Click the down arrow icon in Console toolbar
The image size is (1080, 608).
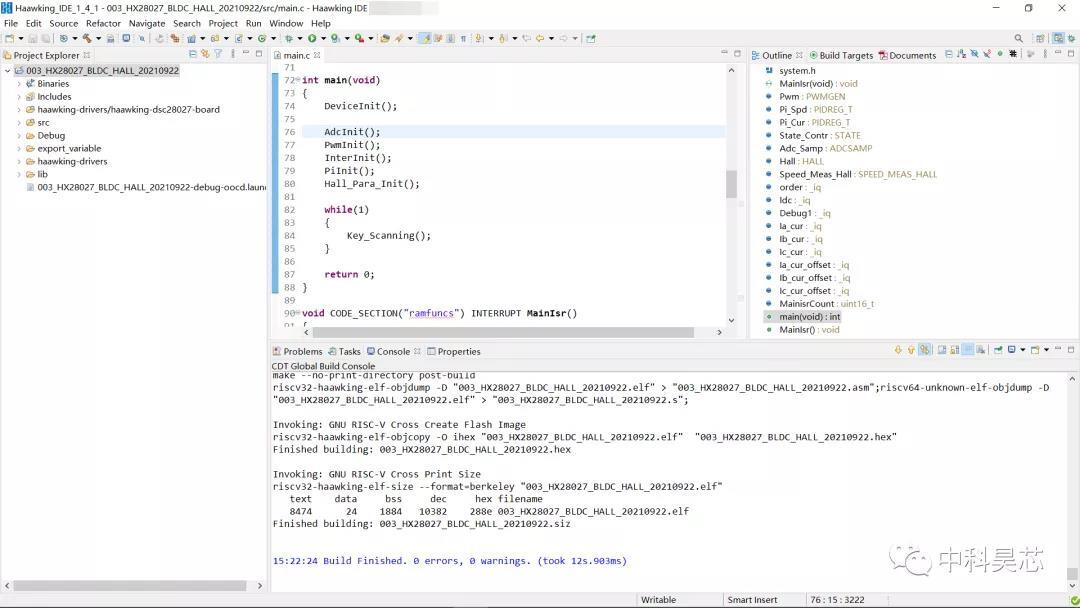point(897,350)
